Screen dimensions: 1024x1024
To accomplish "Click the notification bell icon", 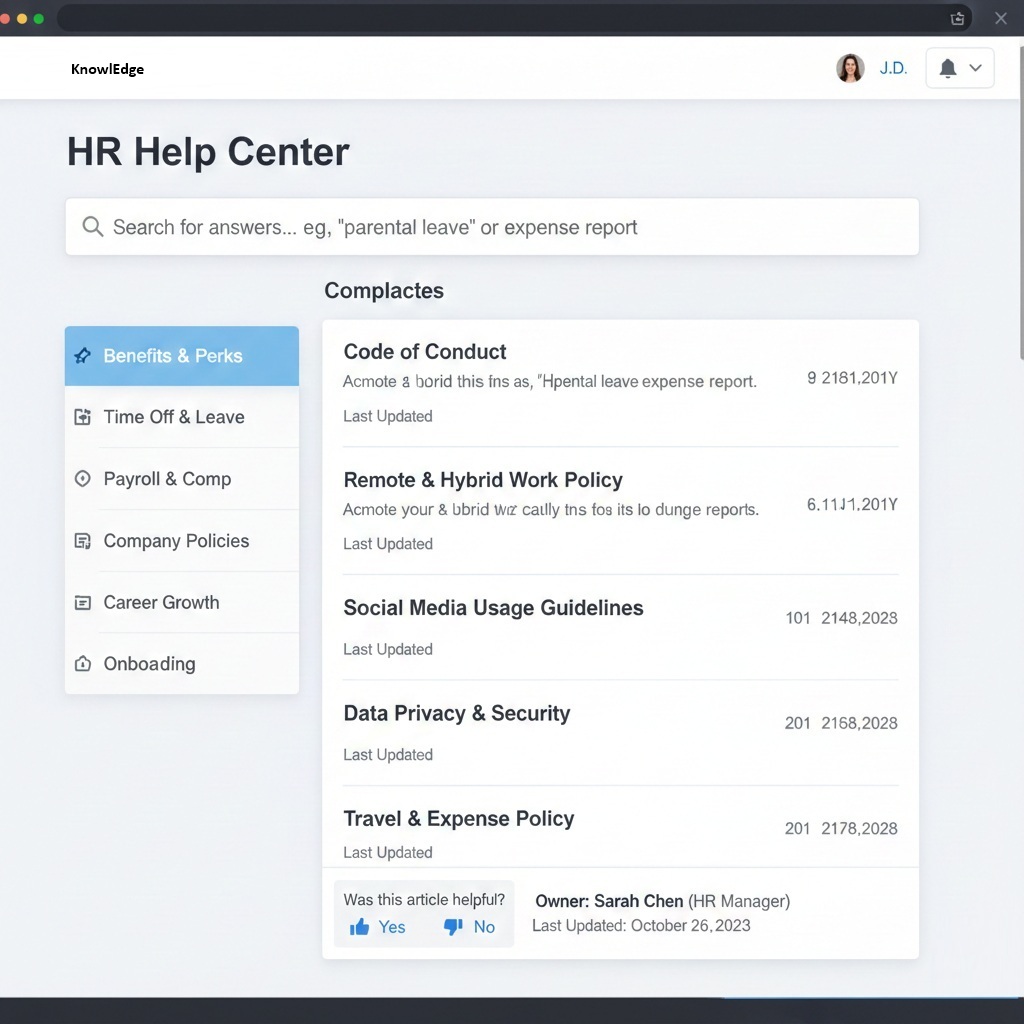I will point(948,68).
